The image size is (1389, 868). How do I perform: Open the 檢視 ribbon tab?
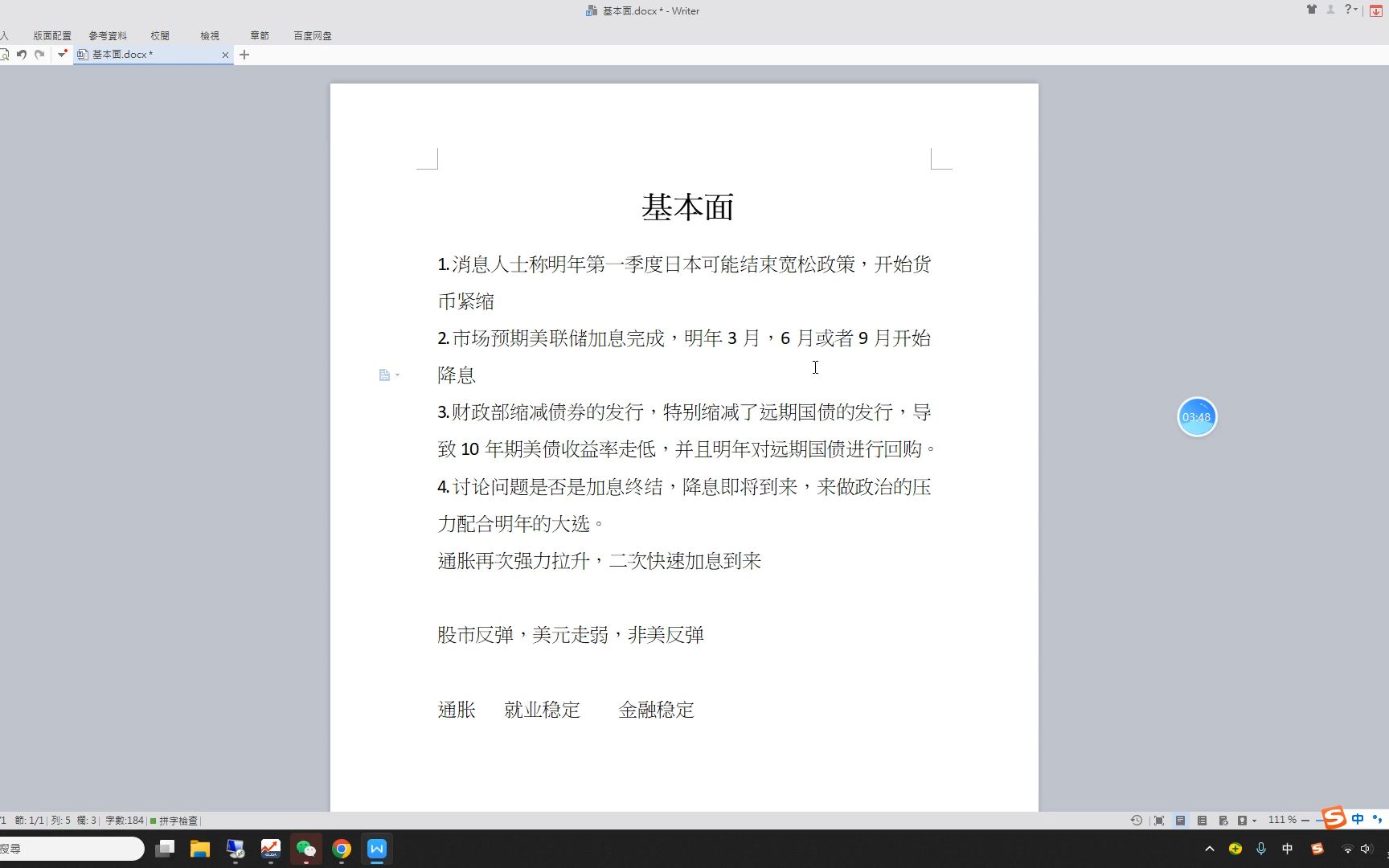[x=210, y=35]
